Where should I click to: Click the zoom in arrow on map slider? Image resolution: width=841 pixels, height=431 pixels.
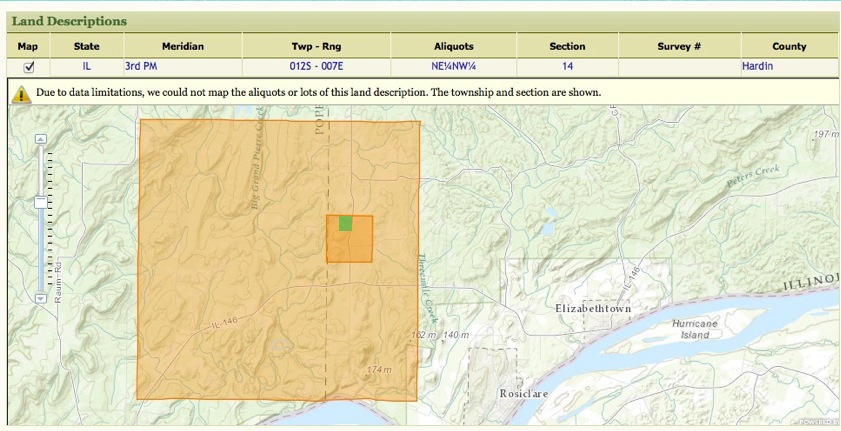tap(41, 139)
